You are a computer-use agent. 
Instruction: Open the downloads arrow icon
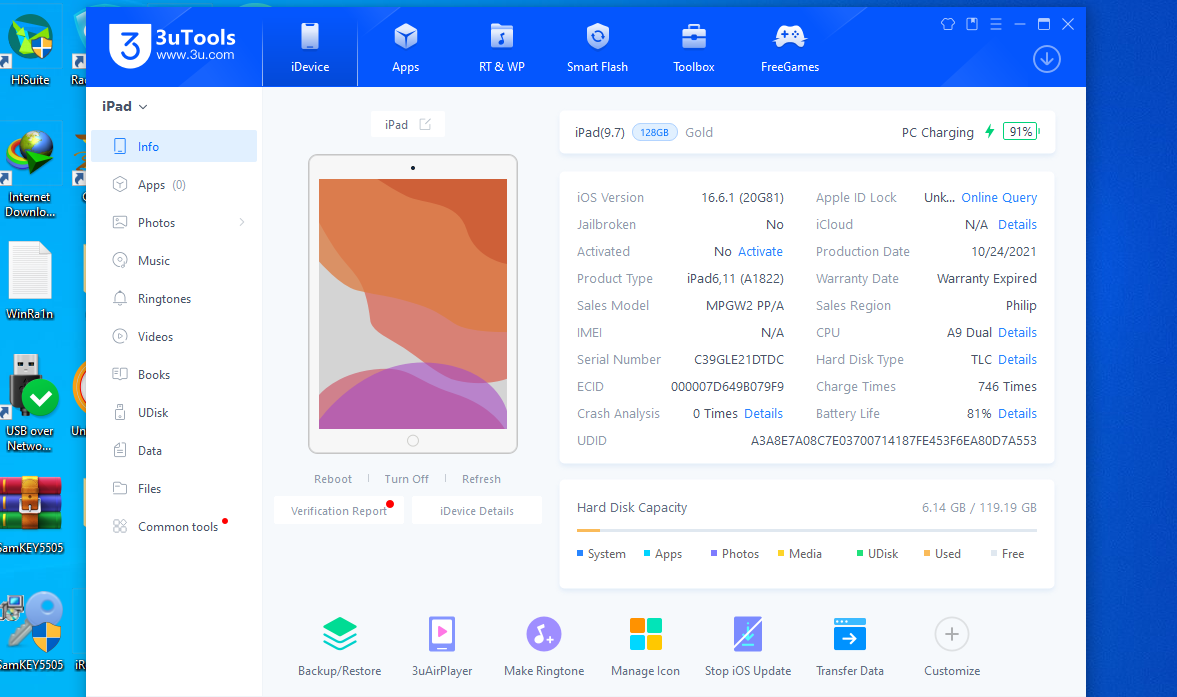pyautogui.click(x=1046, y=59)
